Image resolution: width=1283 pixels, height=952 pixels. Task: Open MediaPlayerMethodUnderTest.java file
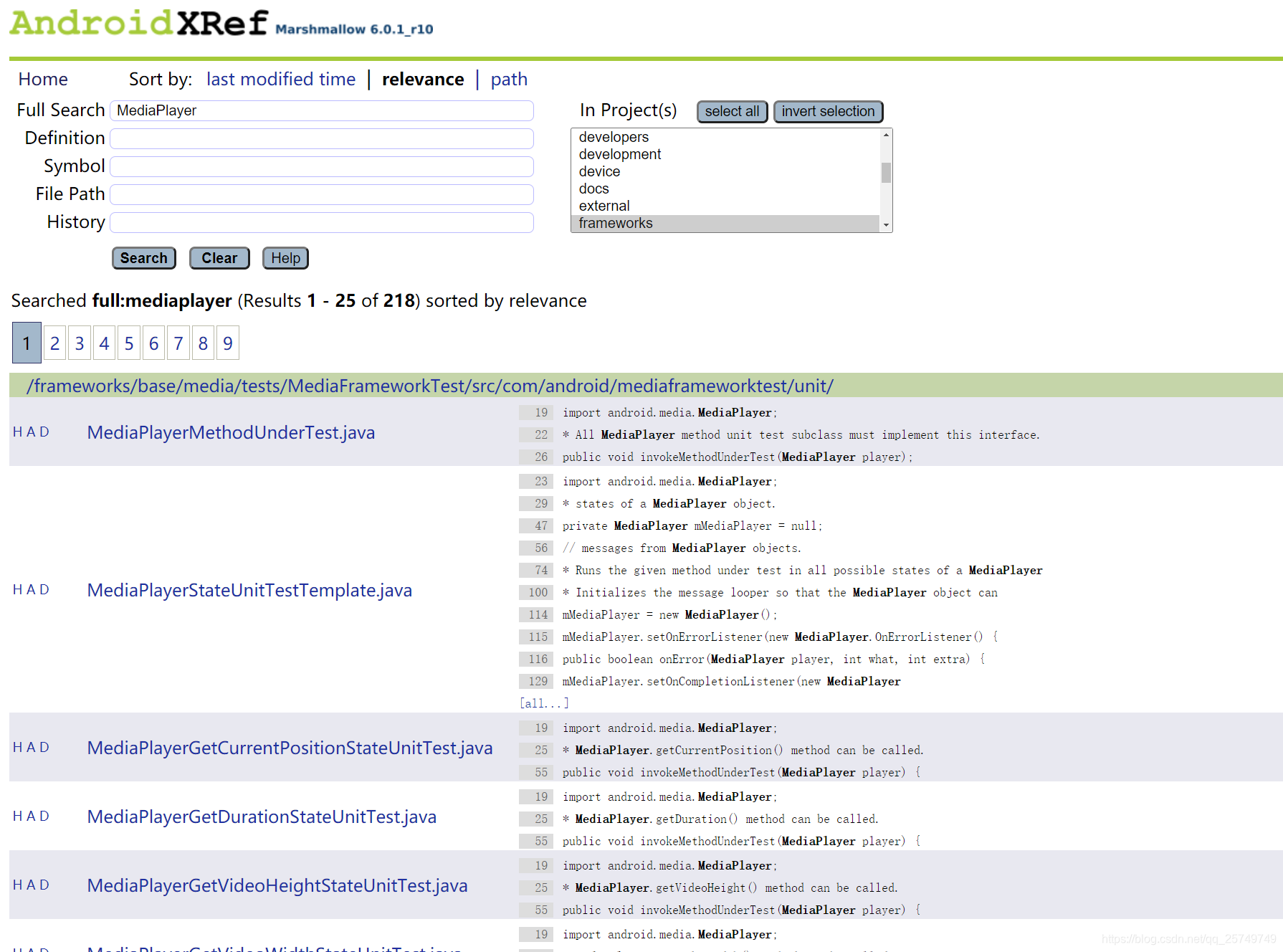point(231,432)
